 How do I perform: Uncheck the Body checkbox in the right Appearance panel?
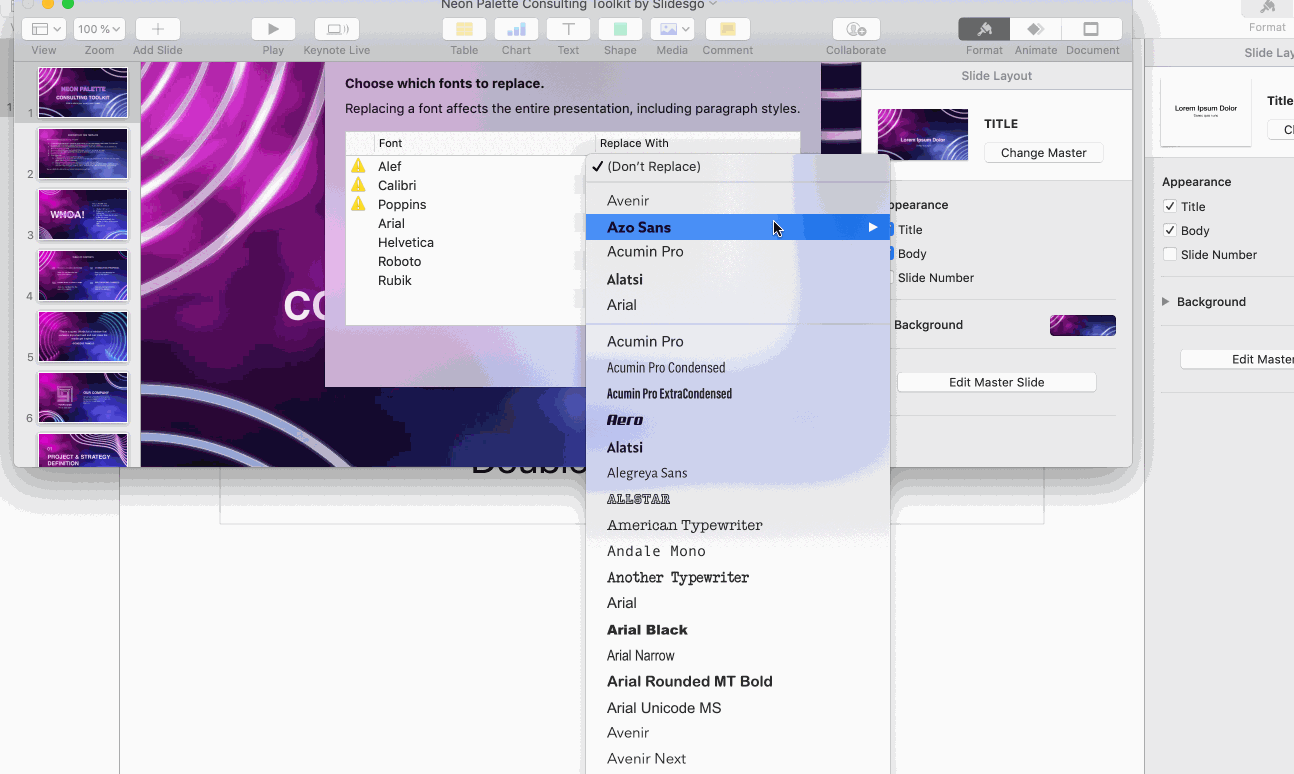[1170, 231]
